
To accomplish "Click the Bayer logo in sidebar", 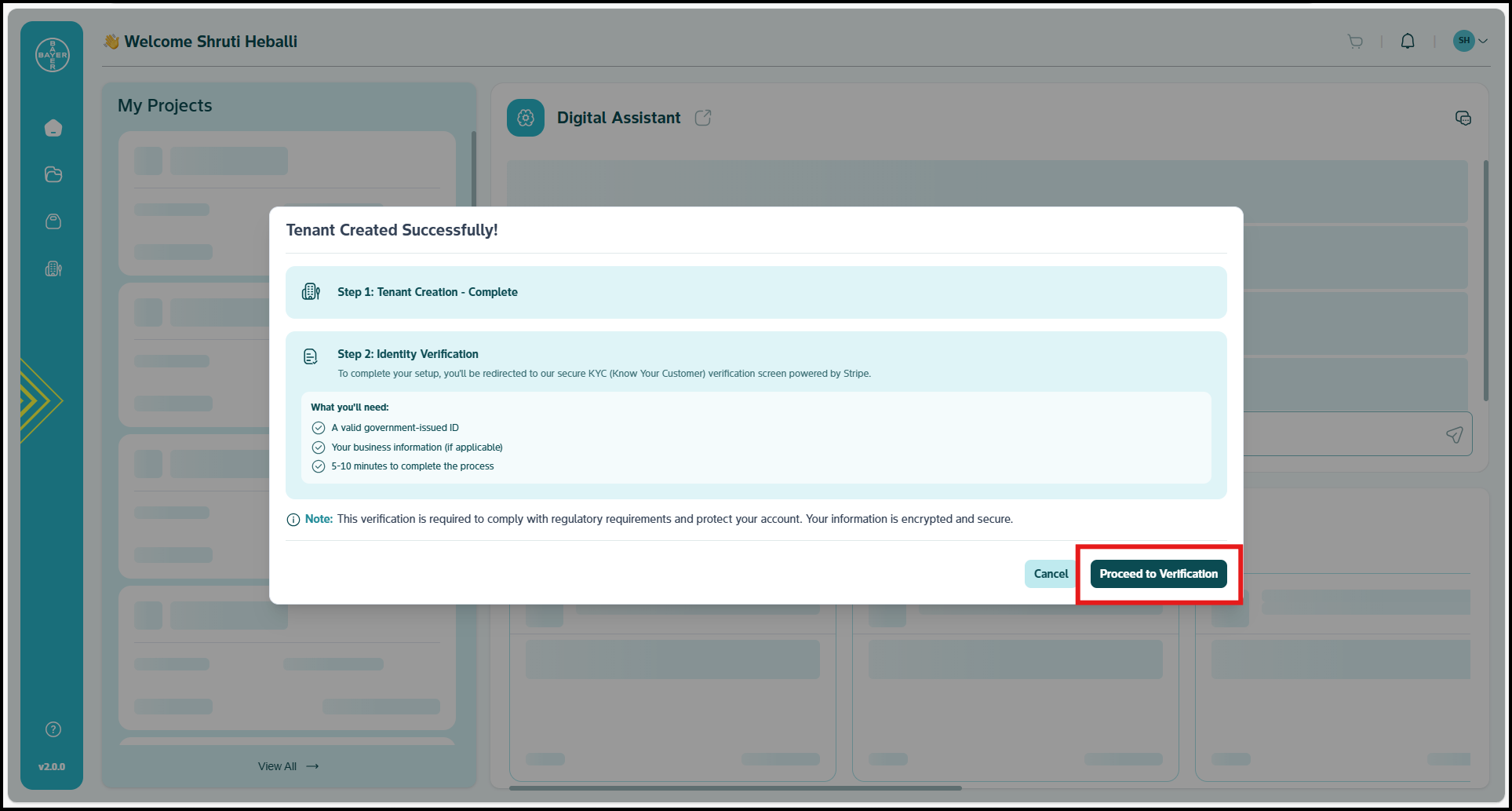I will pyautogui.click(x=53, y=55).
